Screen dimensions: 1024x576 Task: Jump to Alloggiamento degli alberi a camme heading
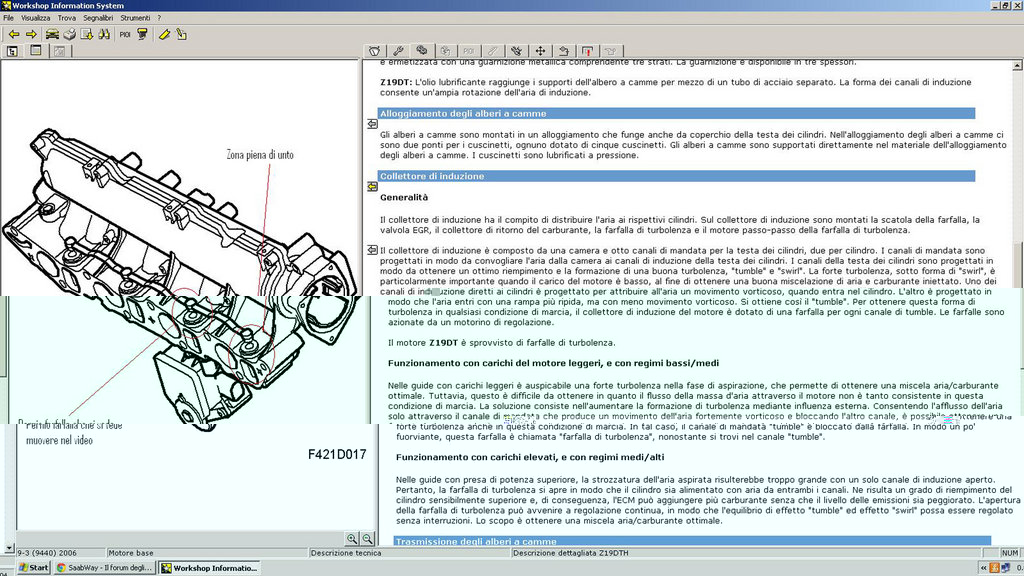coord(676,114)
